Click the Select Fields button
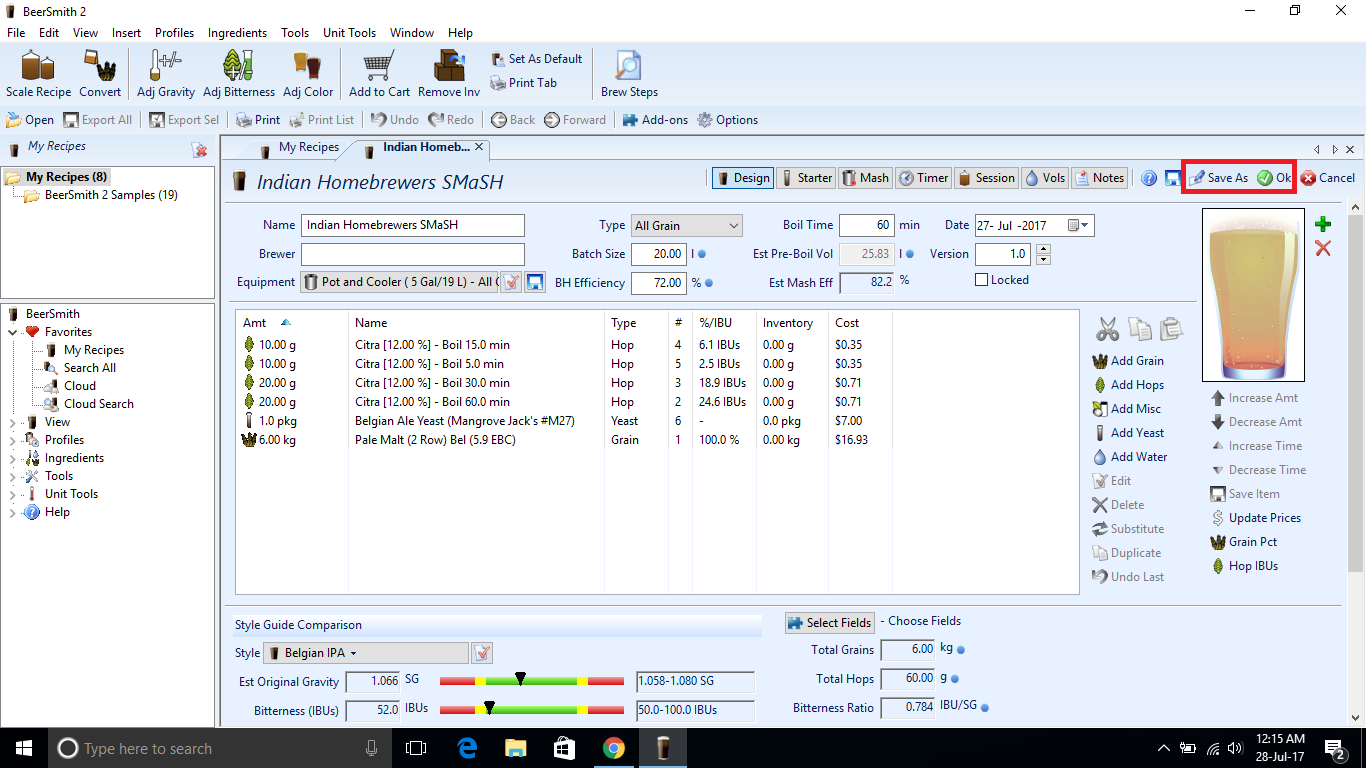Image resolution: width=1366 pixels, height=768 pixels. pos(830,623)
